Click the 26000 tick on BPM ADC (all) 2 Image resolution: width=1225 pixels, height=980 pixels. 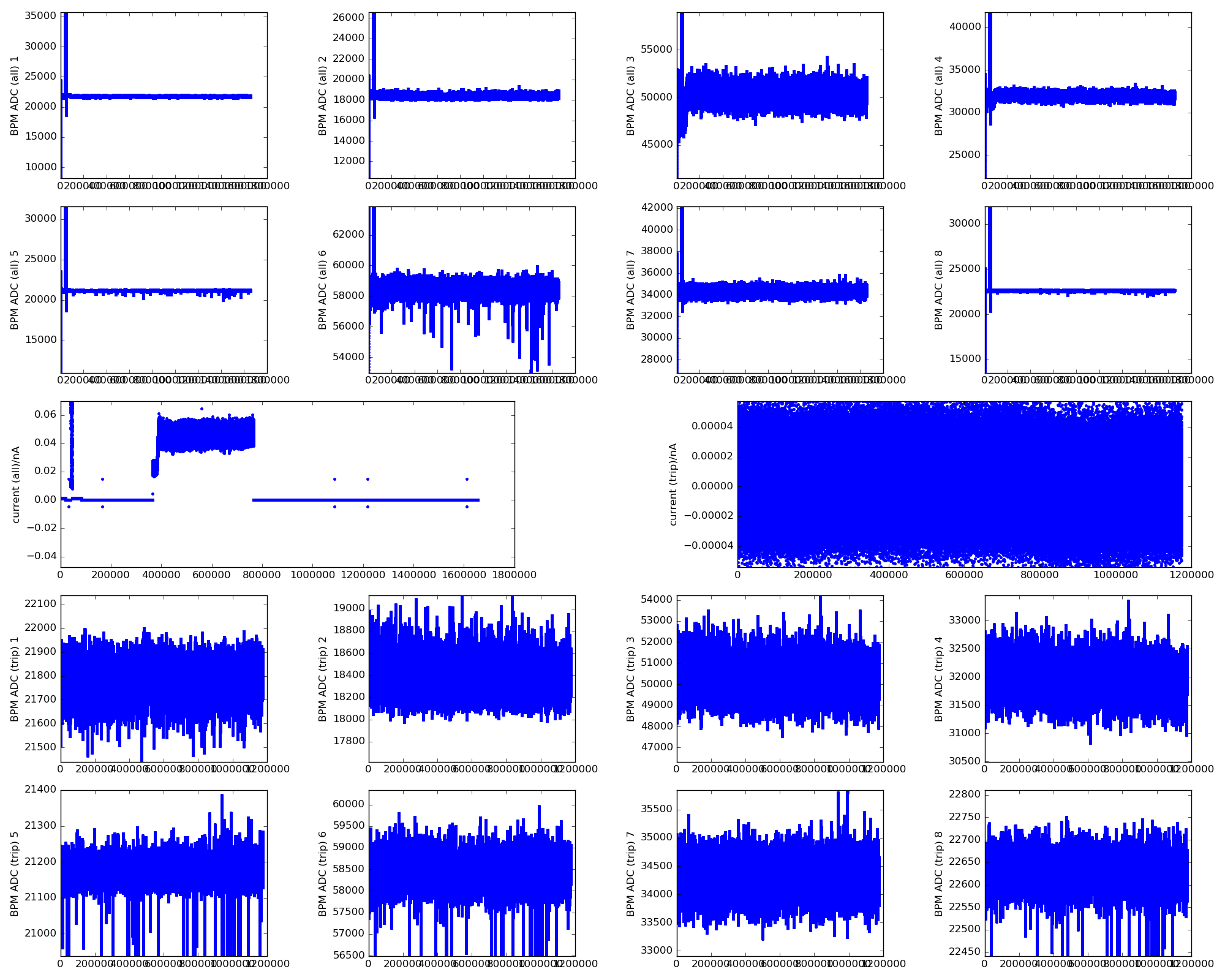coord(349,17)
